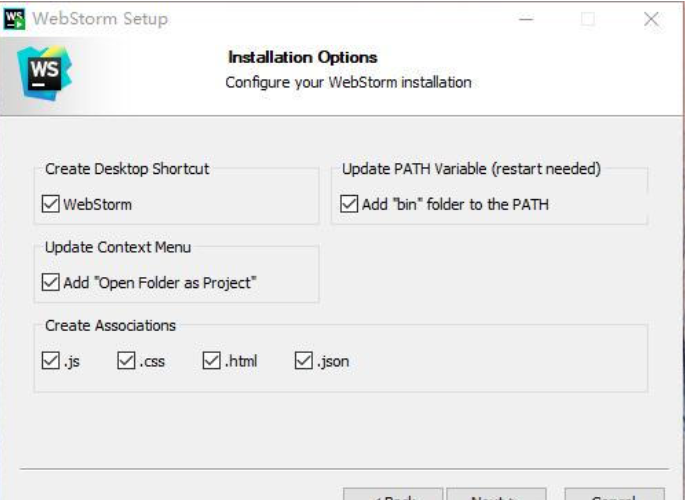This screenshot has height=500, width=685.
Task: Click the small WebStorm title bar icon
Action: click(14, 19)
